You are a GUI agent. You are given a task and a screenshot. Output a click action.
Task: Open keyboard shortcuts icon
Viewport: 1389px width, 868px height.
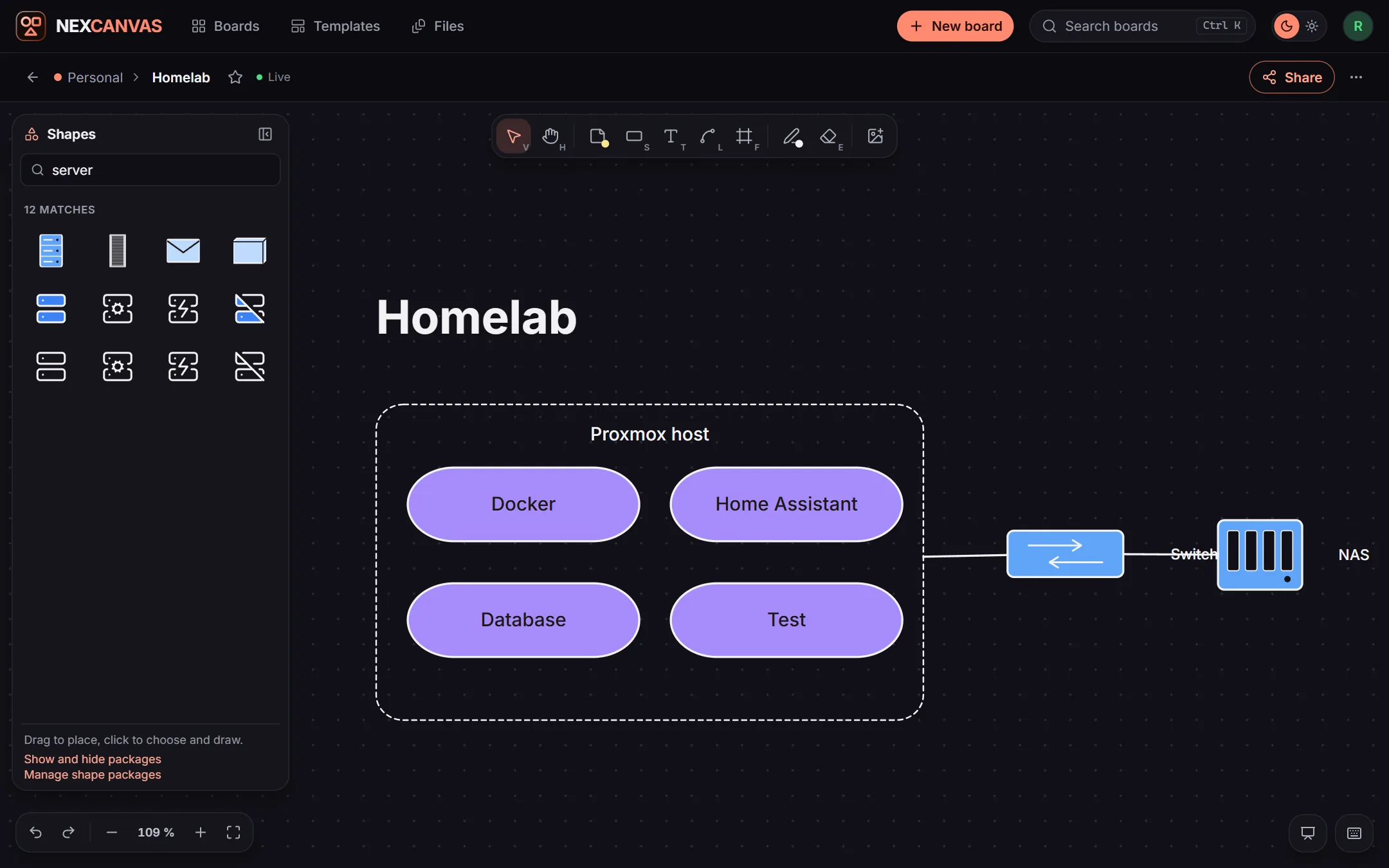click(x=1354, y=833)
